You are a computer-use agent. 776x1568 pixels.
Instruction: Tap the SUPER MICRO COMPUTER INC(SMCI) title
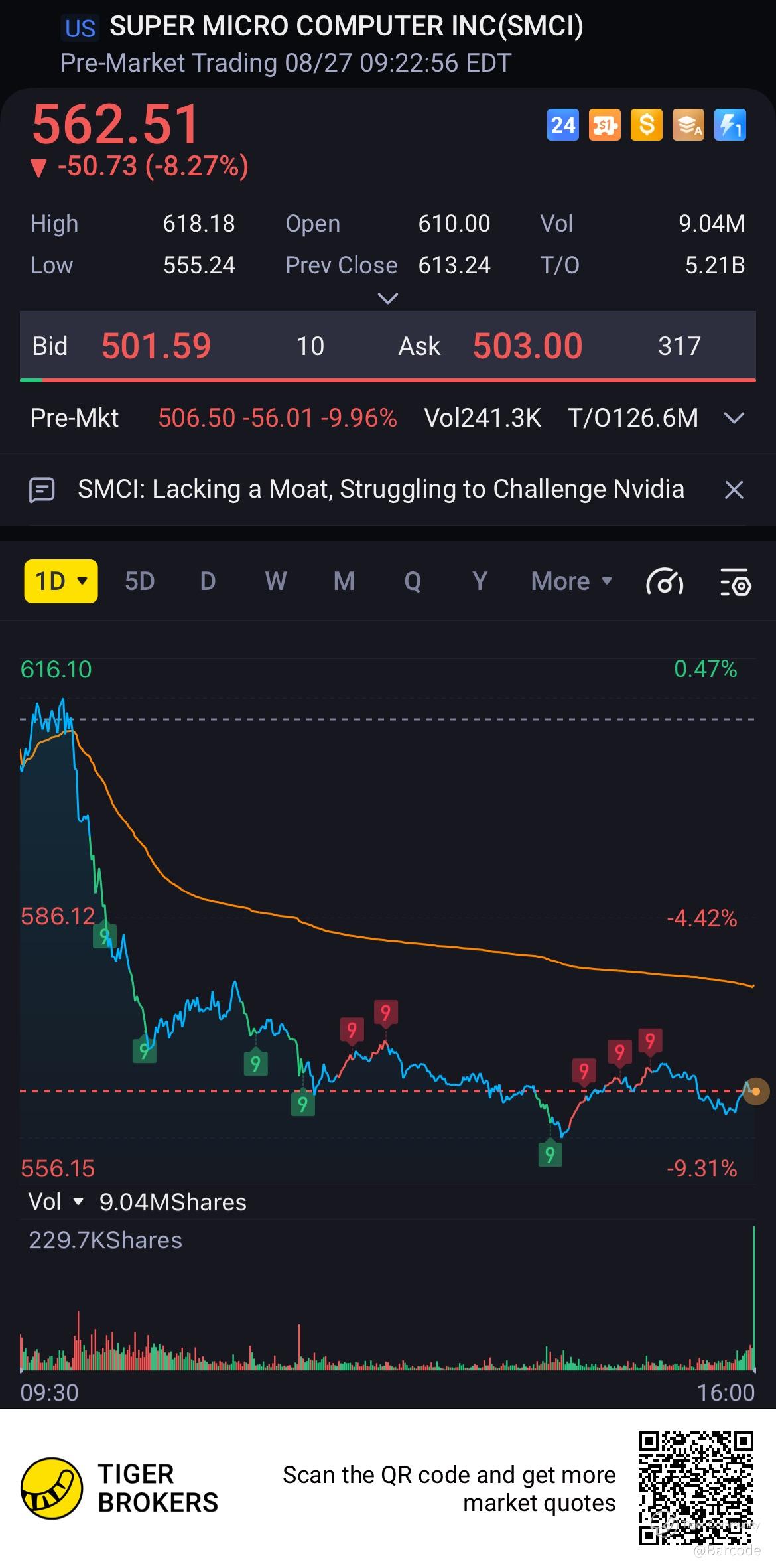[x=346, y=26]
